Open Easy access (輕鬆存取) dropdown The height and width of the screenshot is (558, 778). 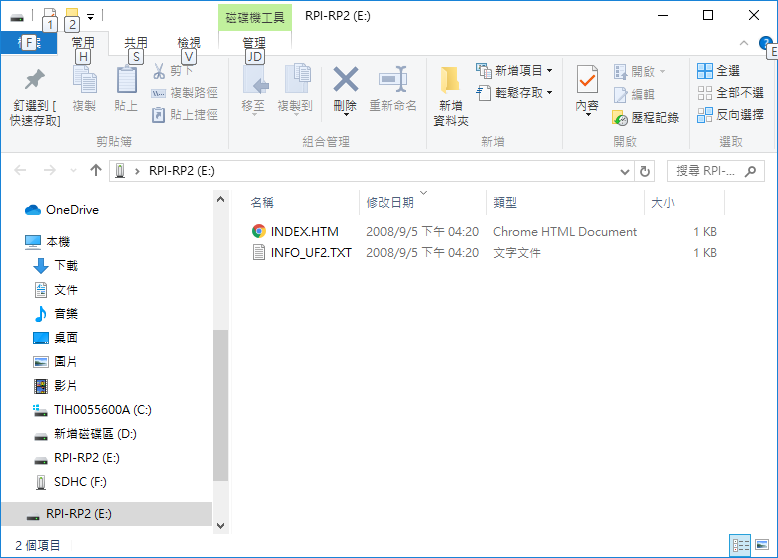point(515,93)
